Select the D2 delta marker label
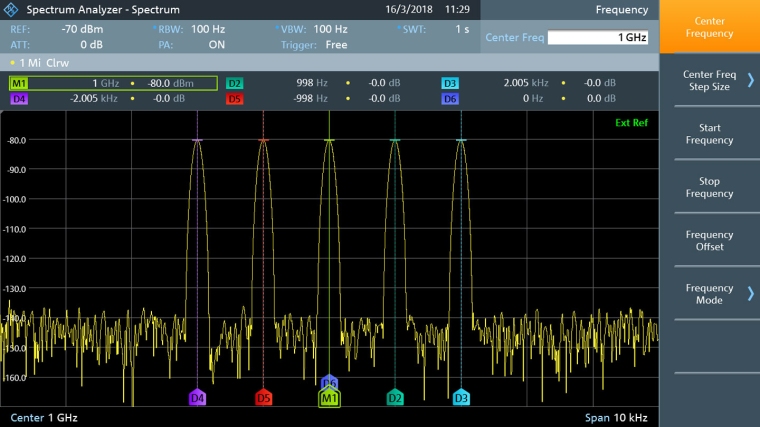760x427 pixels. [234, 83]
